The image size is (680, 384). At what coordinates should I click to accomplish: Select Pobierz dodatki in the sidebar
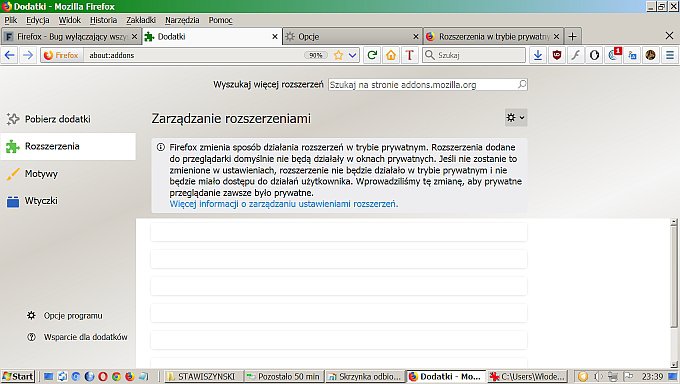click(68, 119)
